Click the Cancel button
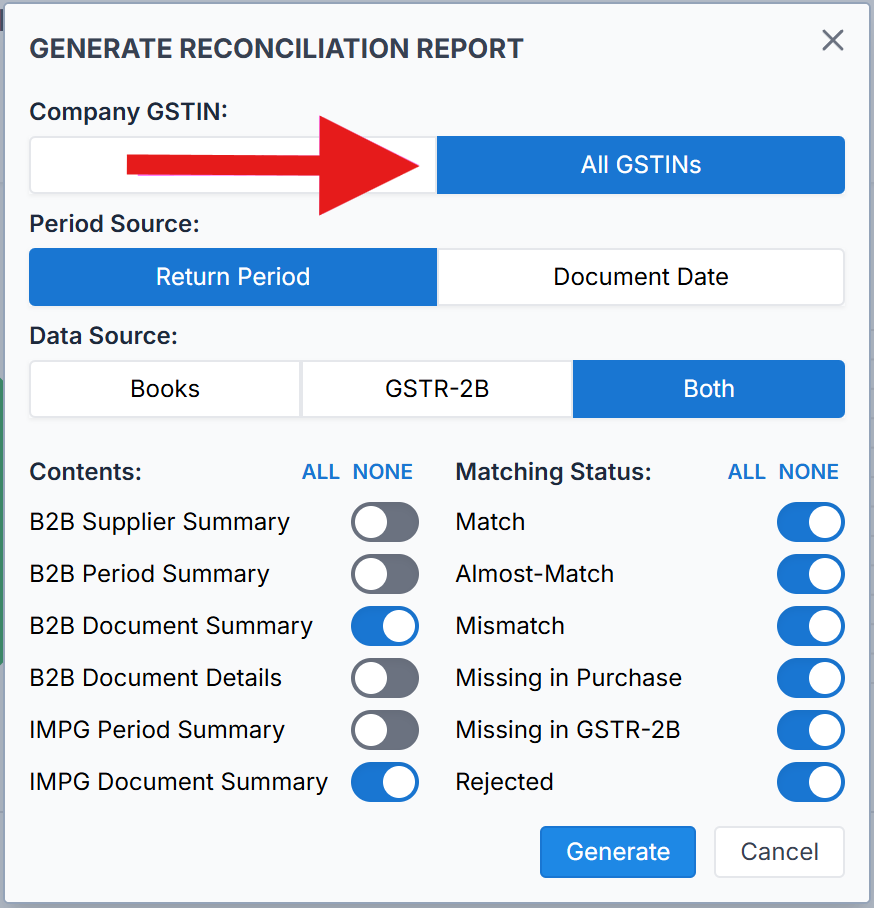The height and width of the screenshot is (908, 874). pos(779,852)
